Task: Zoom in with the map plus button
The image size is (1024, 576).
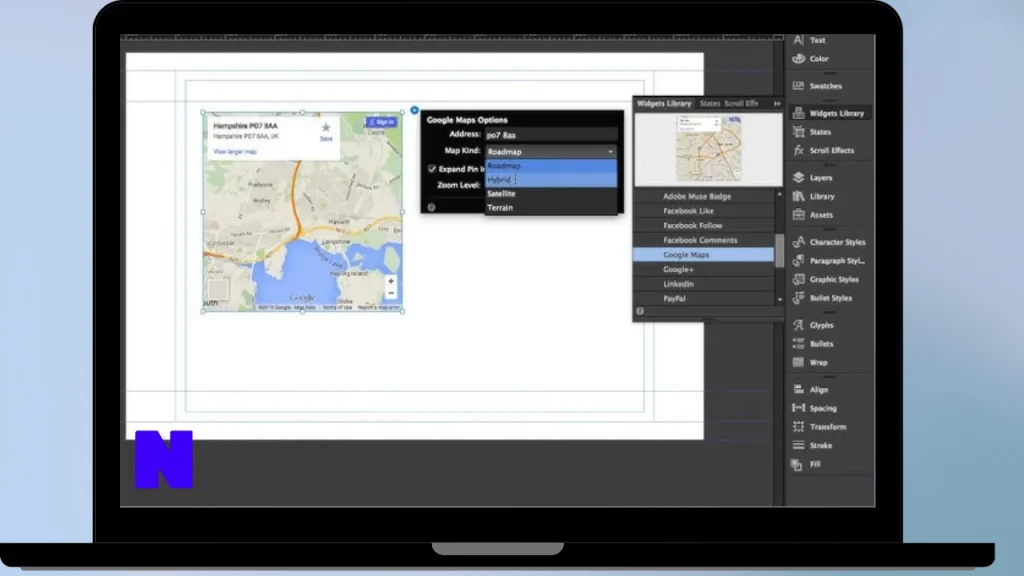Action: click(391, 281)
